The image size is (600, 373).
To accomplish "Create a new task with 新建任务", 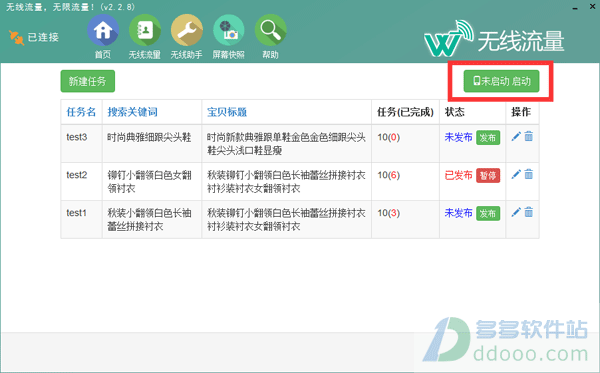I will [x=88, y=81].
